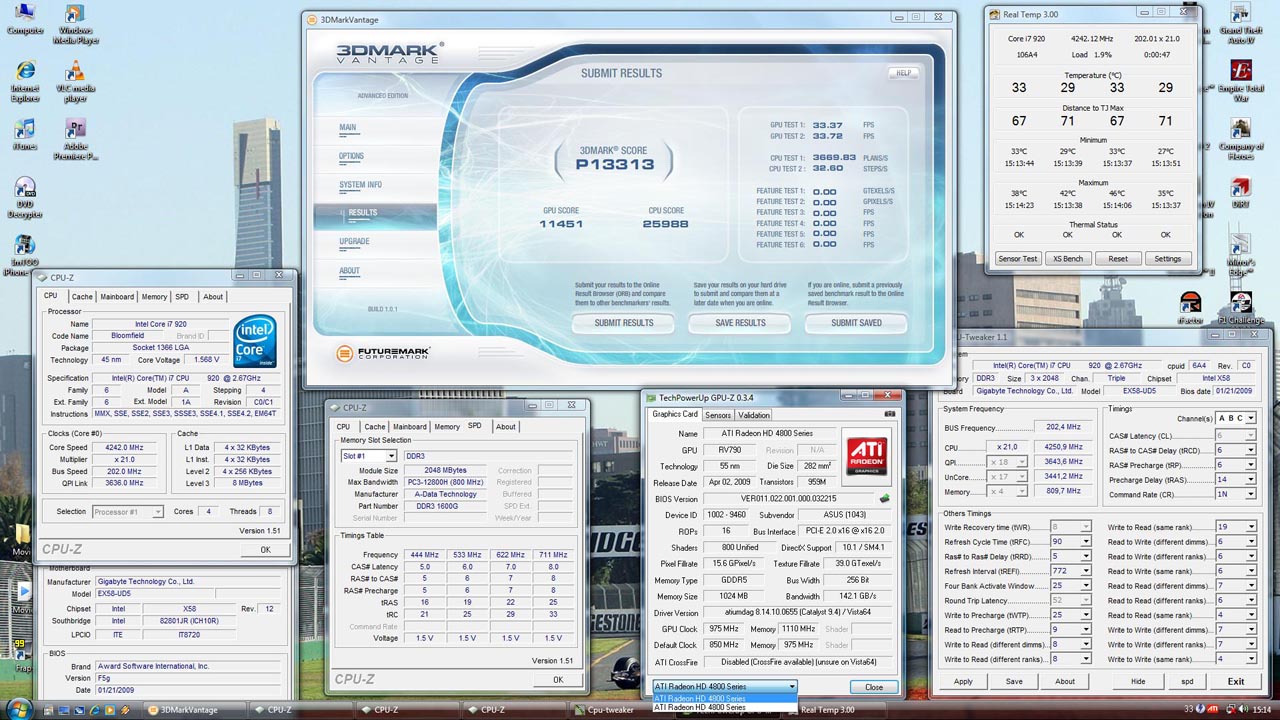Image resolution: width=1280 pixels, height=720 pixels.
Task: Click Close in GPU-Z
Action: point(874,687)
